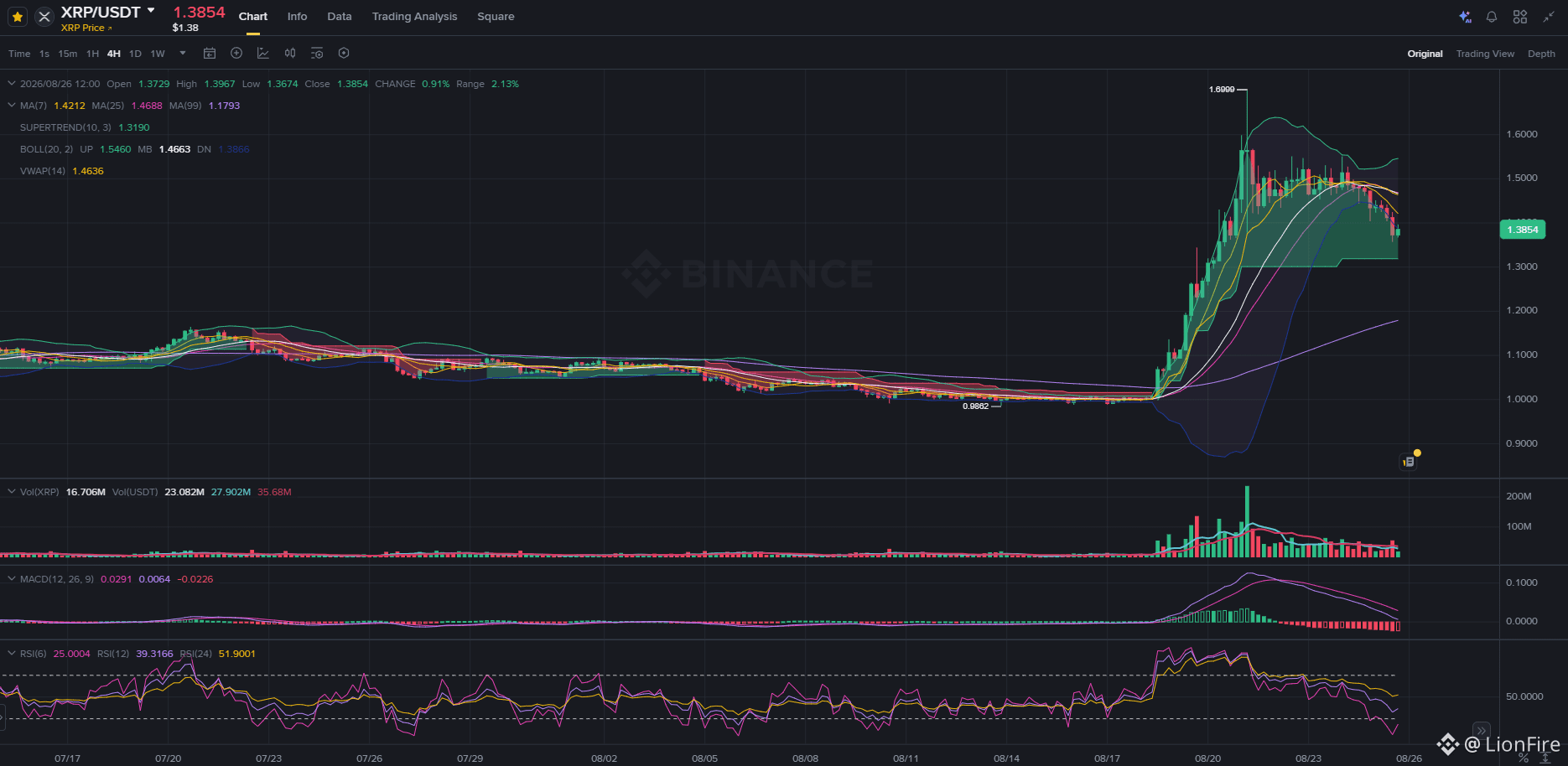Click the RSI(24) value 51.9001

click(237, 654)
